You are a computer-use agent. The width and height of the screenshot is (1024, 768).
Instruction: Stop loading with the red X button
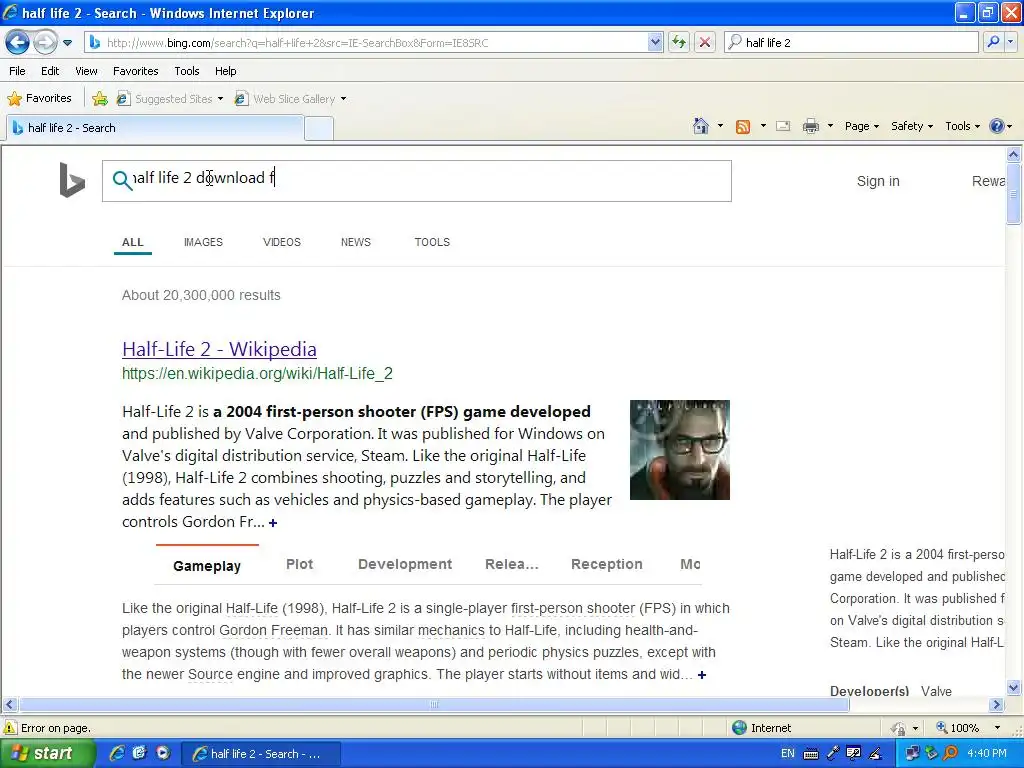click(705, 42)
